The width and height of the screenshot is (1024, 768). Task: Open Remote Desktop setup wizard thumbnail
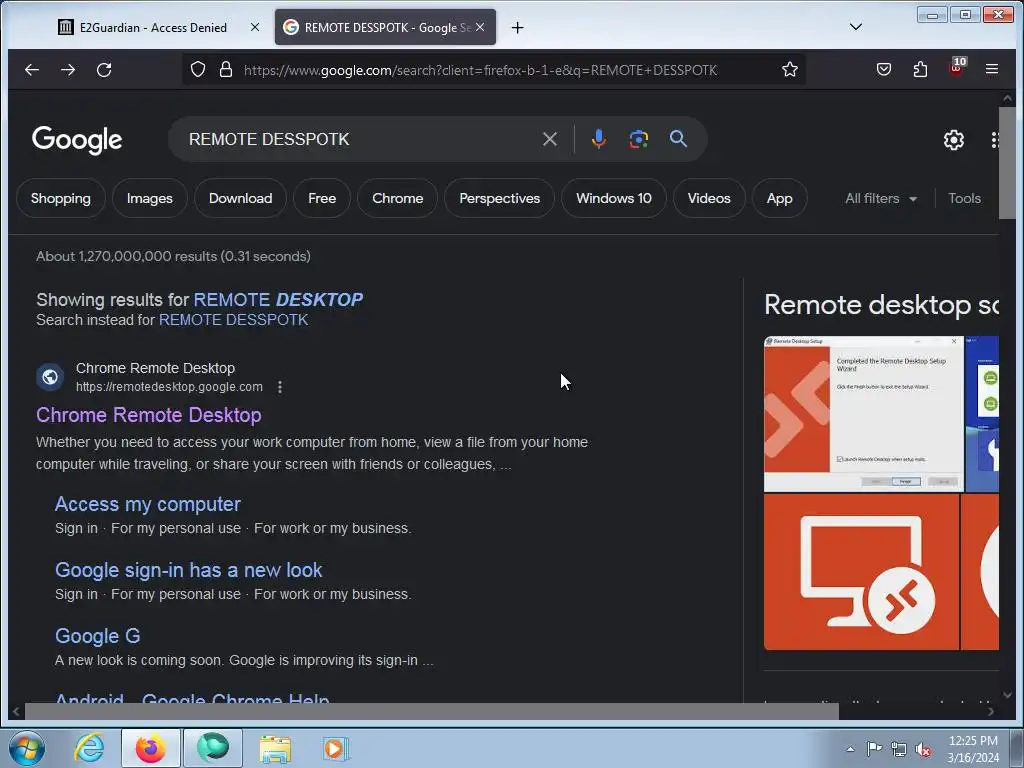(x=864, y=413)
